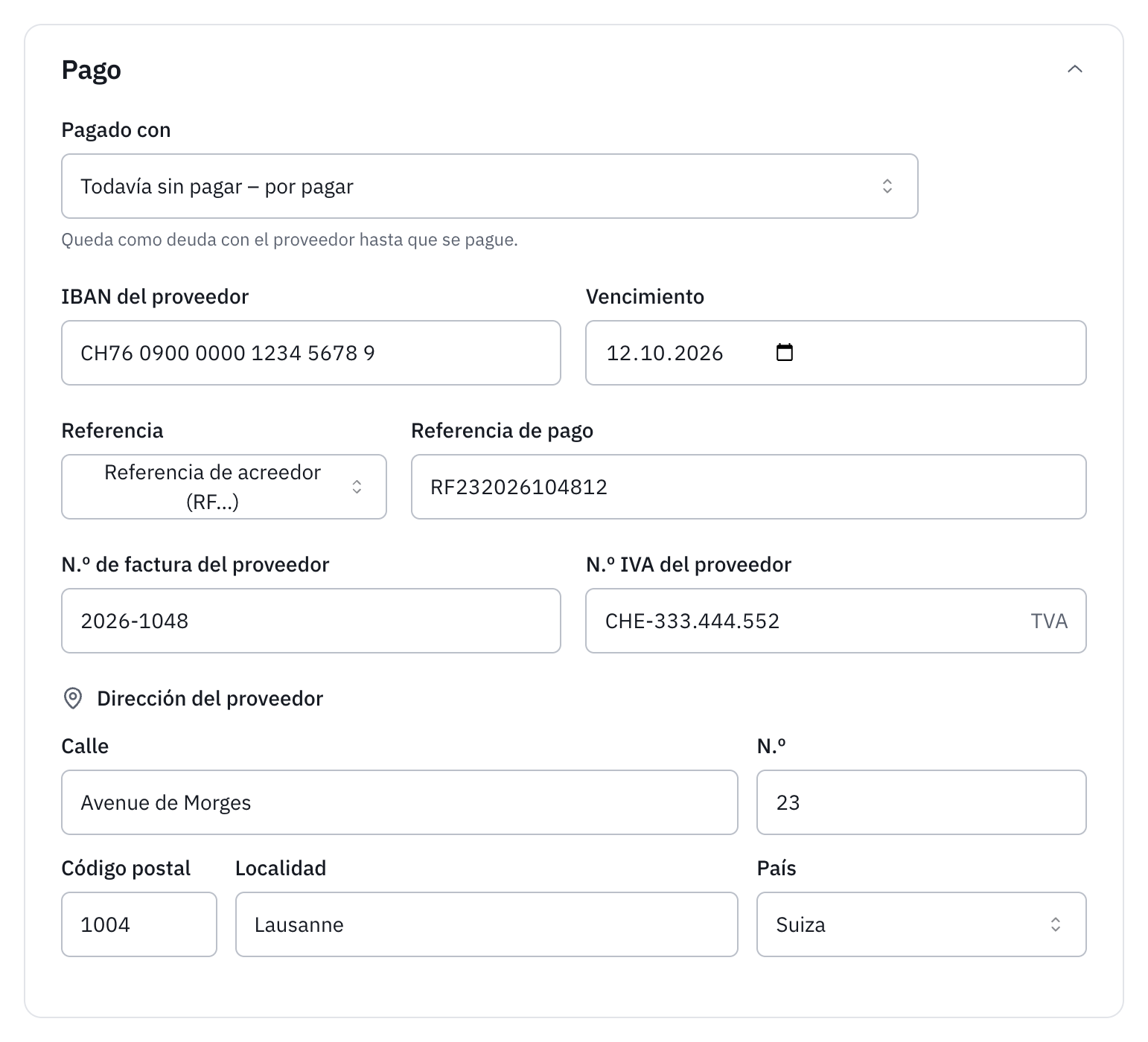Edit the Calle field with Avenue de Morges
The height and width of the screenshot is (1042, 1148).
pos(400,802)
